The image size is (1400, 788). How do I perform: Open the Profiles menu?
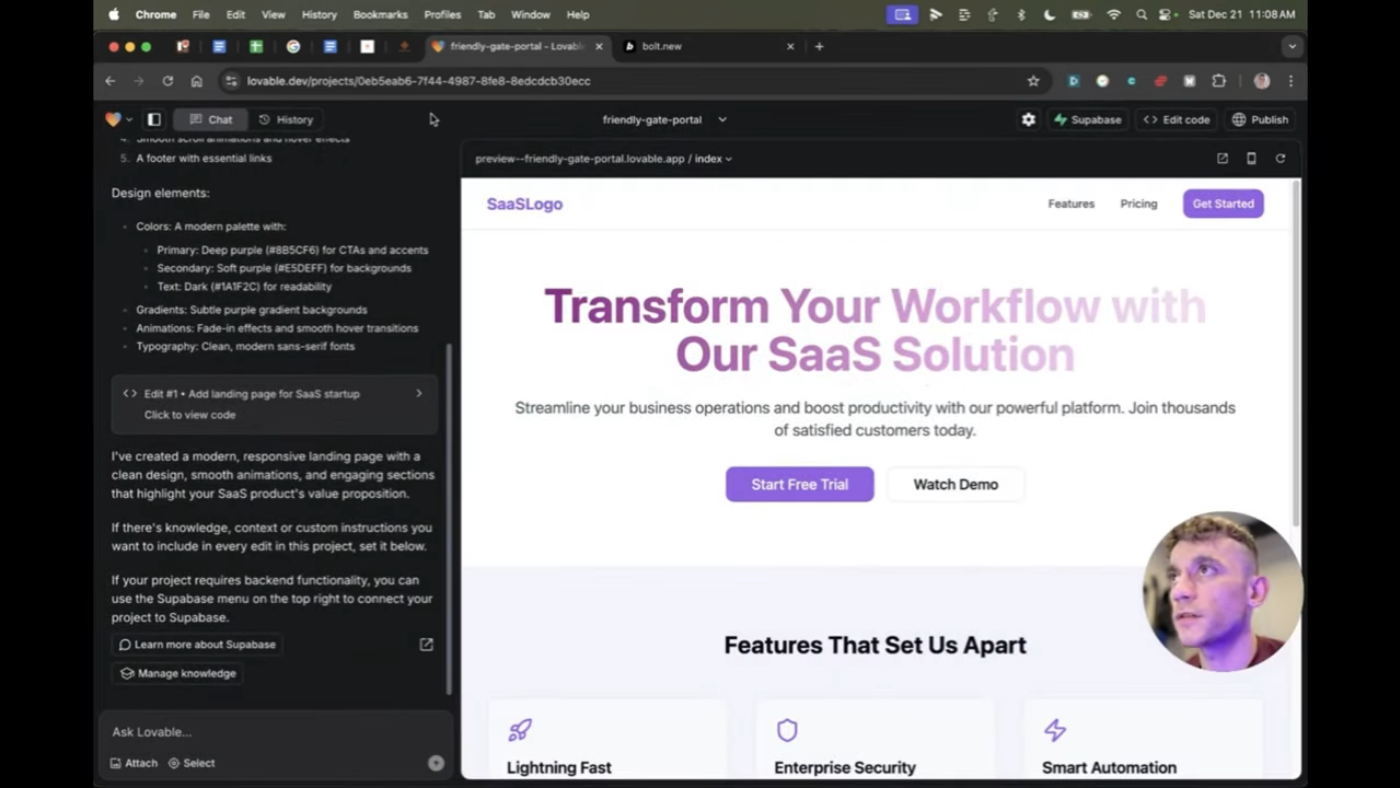click(442, 15)
